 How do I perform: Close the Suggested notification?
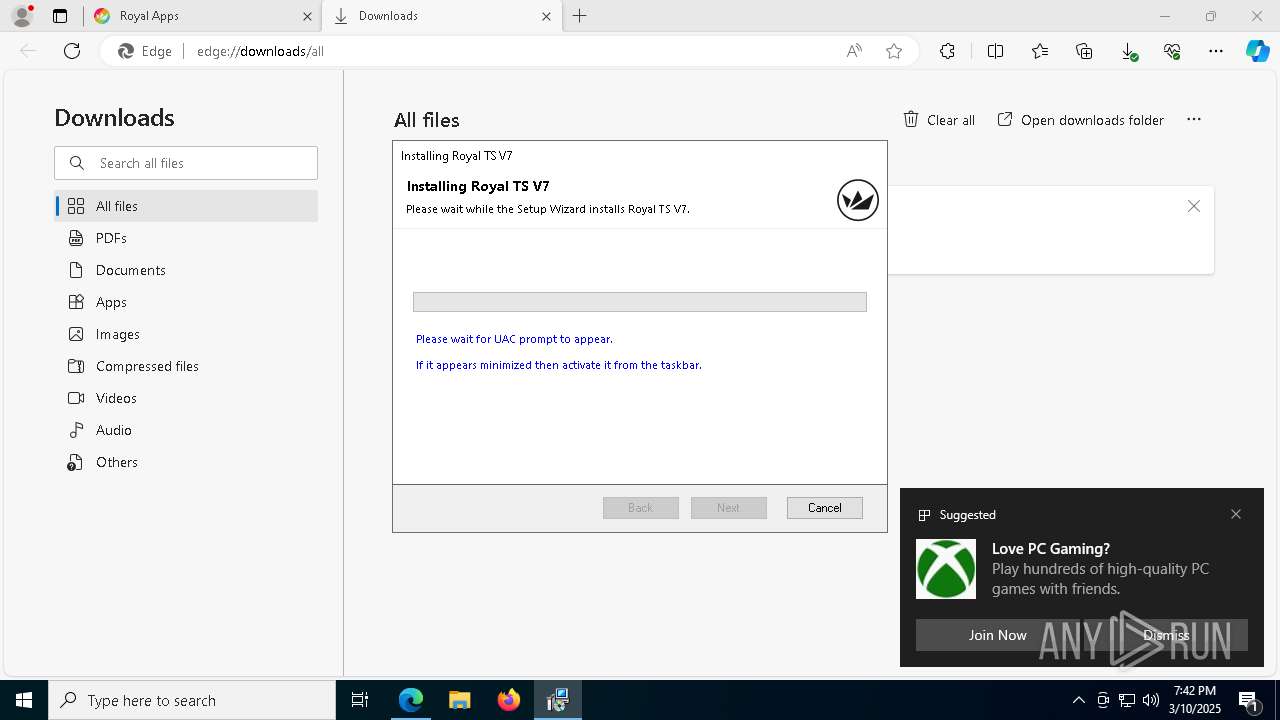1236,514
